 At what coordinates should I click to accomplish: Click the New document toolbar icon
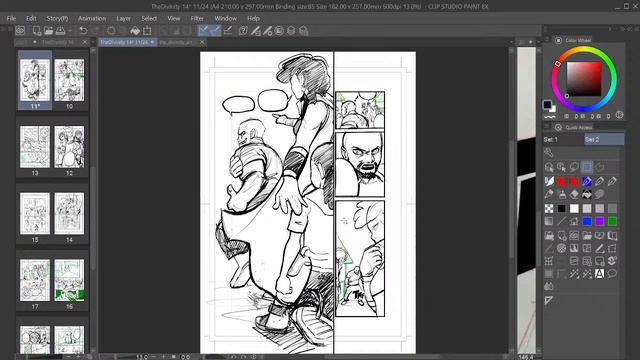click(37, 31)
